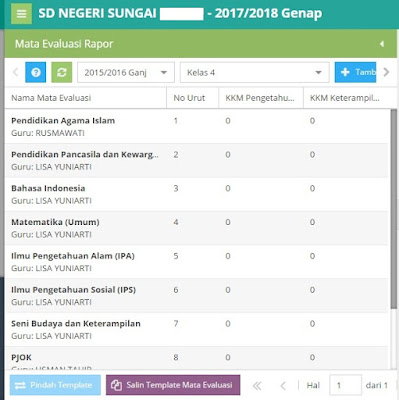Open the 2015/2016 Ganj semester dropdown
Image resolution: width=399 pixels, height=400 pixels.
126,72
